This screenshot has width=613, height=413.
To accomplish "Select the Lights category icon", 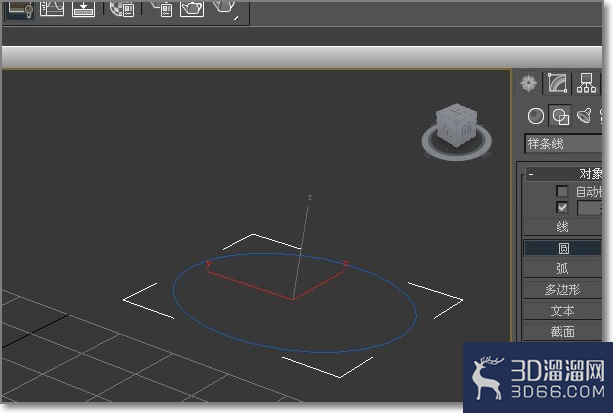I will (x=584, y=116).
